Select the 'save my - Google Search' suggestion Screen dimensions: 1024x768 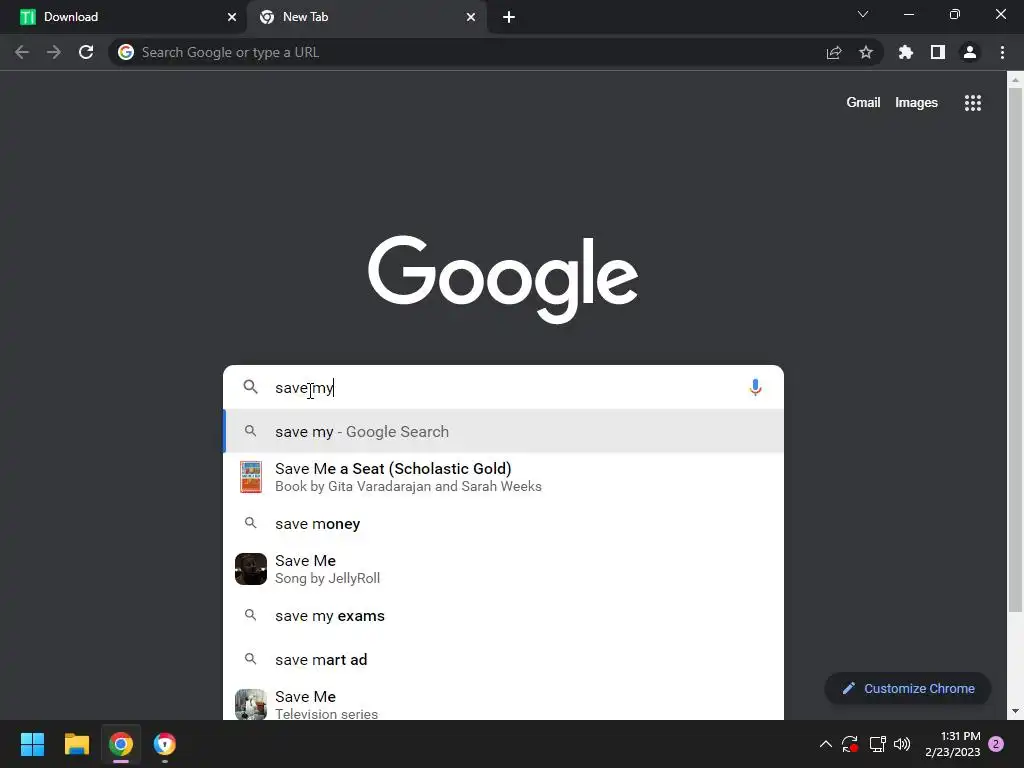click(x=503, y=432)
